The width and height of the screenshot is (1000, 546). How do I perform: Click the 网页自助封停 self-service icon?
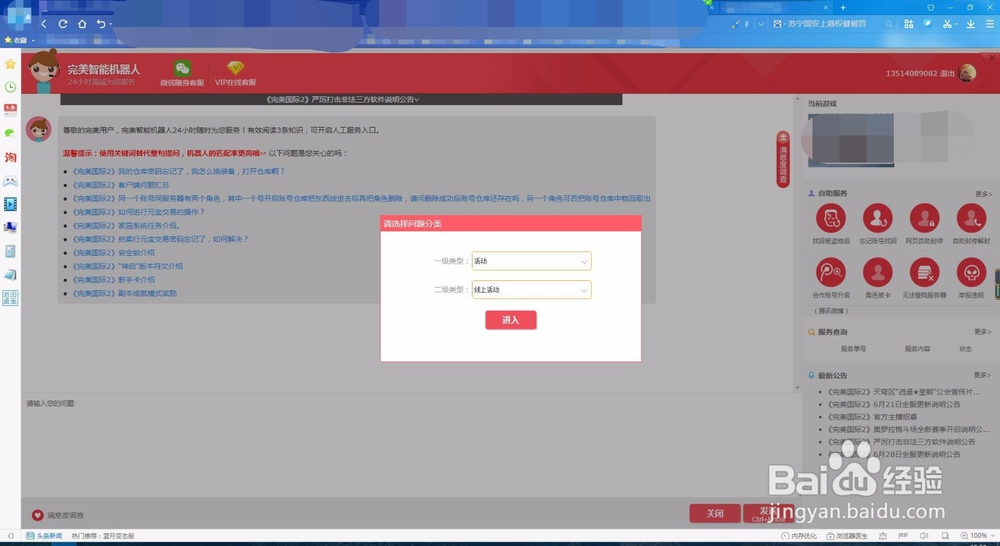[924, 218]
